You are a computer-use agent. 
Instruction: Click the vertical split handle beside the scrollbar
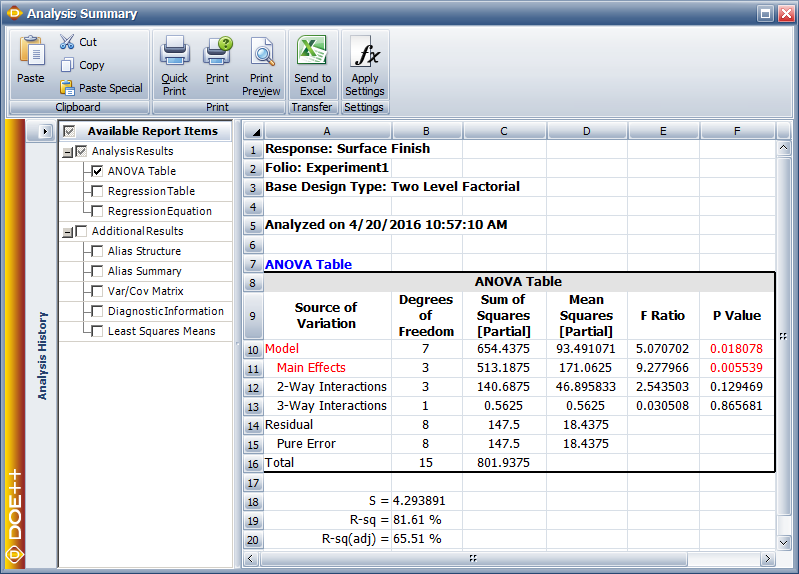236,345
